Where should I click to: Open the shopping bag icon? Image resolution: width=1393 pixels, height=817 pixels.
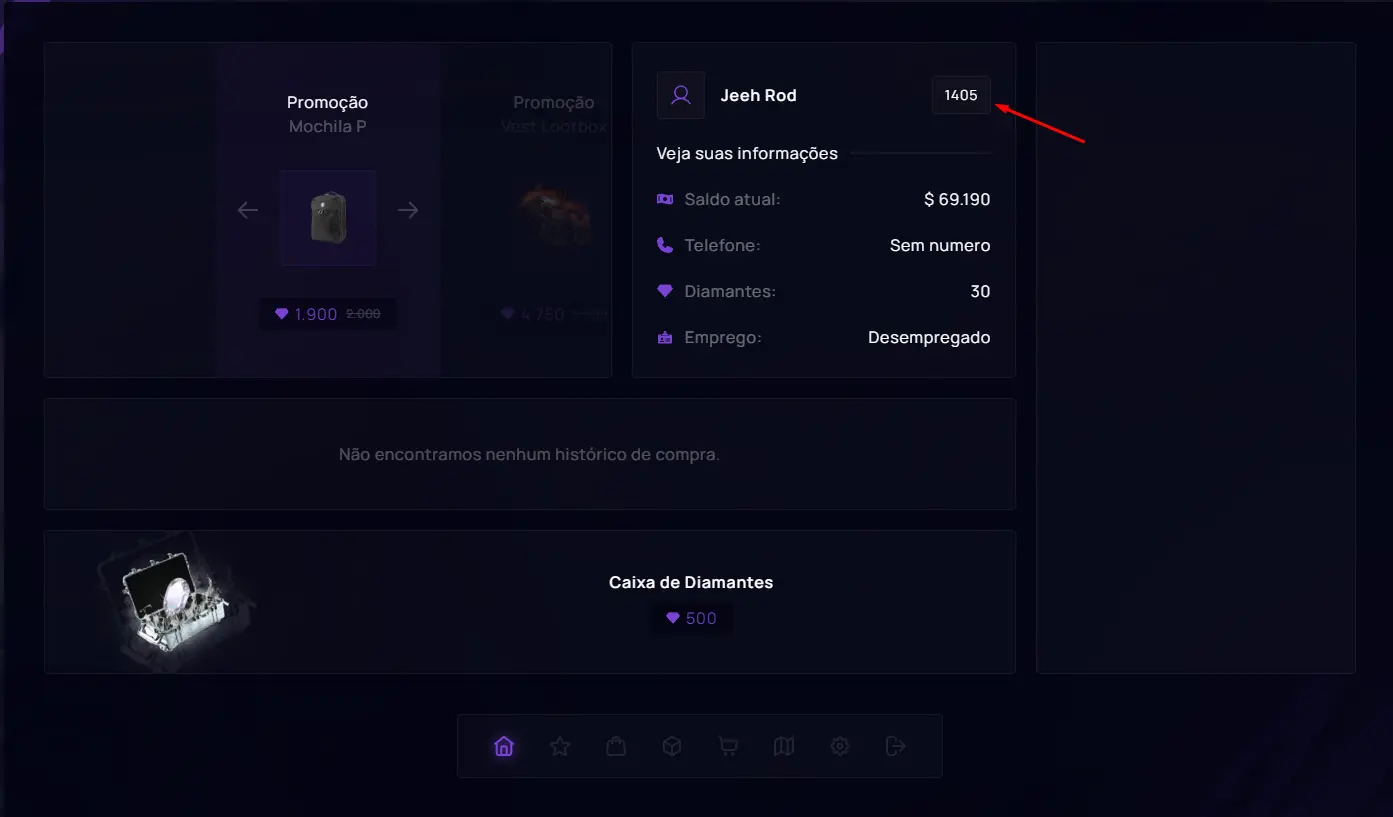click(x=616, y=746)
